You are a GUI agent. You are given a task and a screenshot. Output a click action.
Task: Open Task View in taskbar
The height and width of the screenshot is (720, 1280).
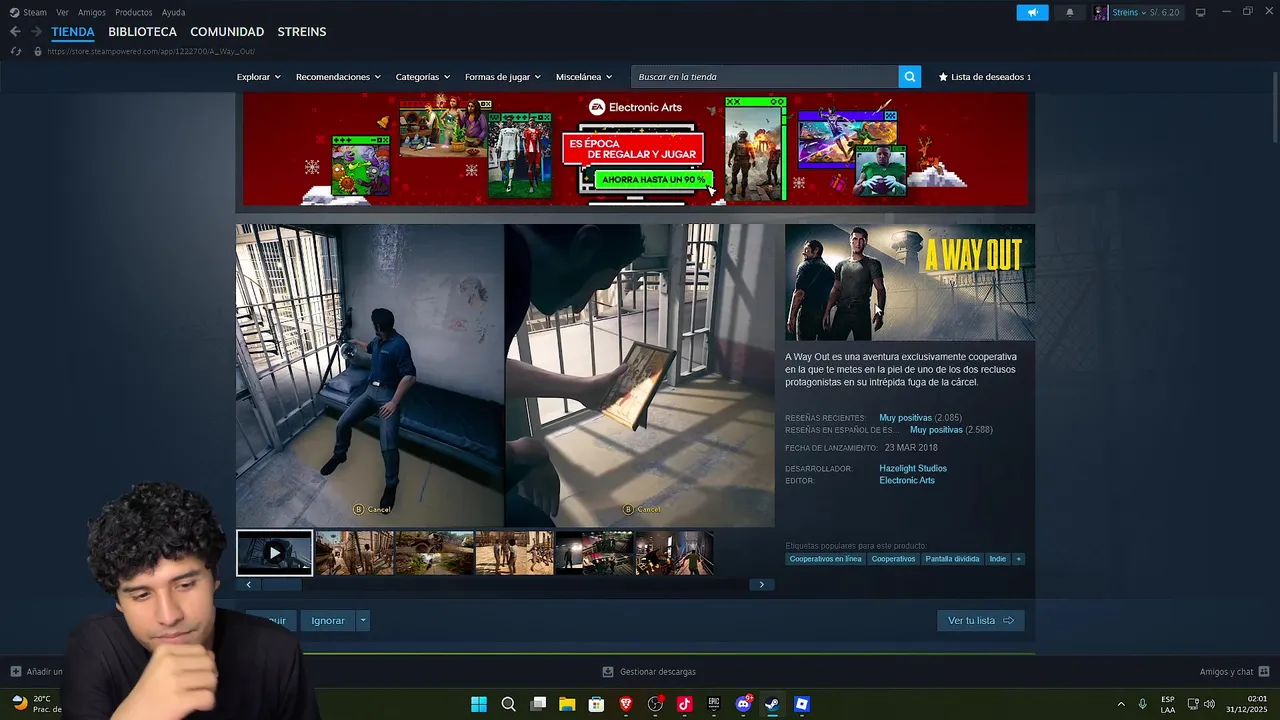[538, 704]
